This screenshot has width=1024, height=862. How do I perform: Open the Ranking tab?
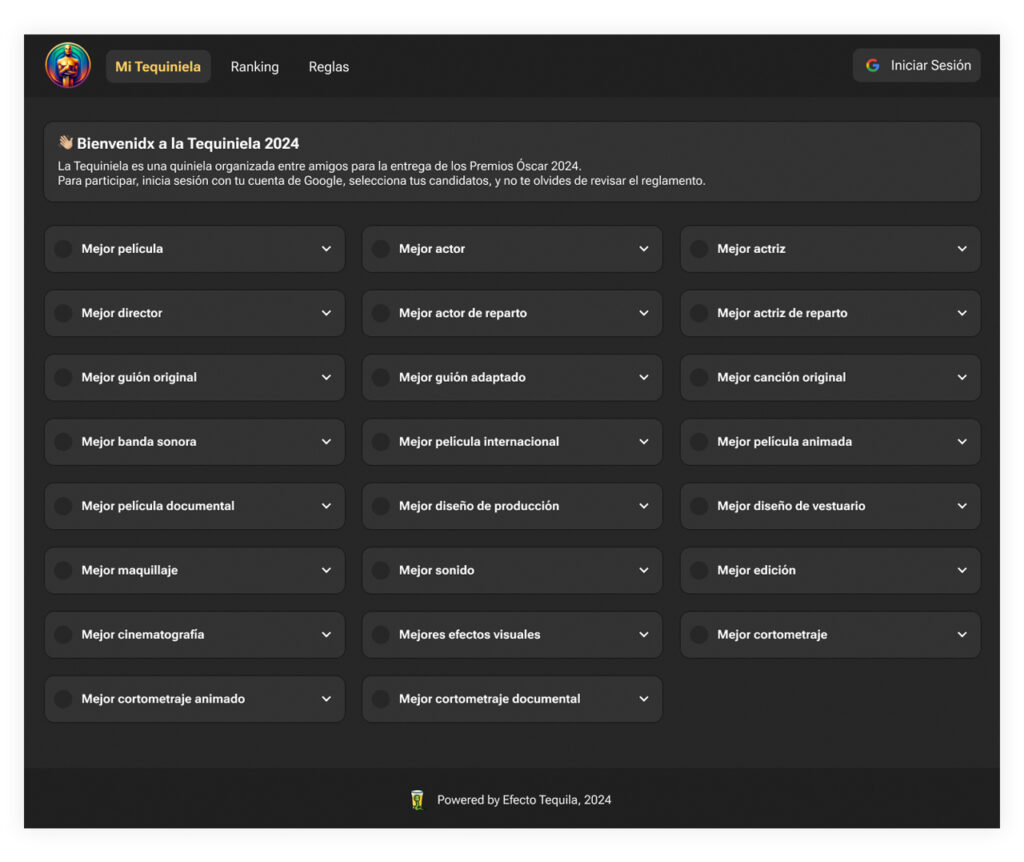[x=255, y=67]
